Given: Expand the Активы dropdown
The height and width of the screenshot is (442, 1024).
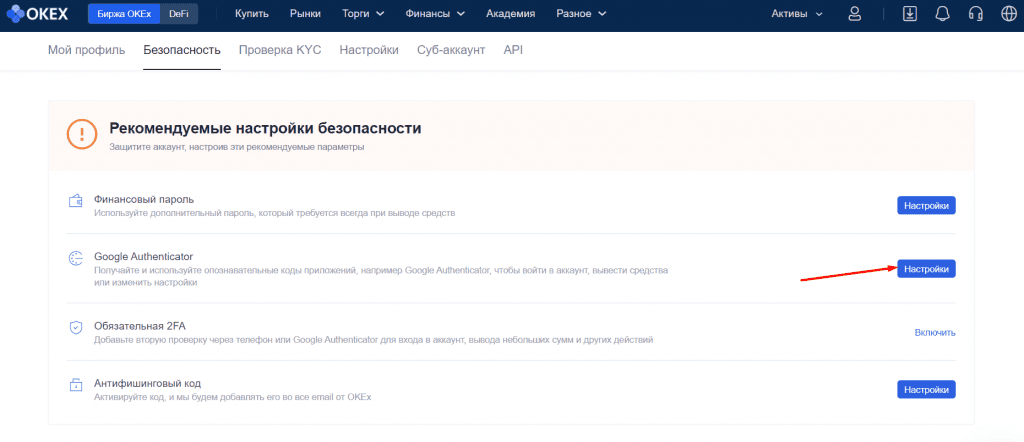Looking at the screenshot, I should (797, 14).
